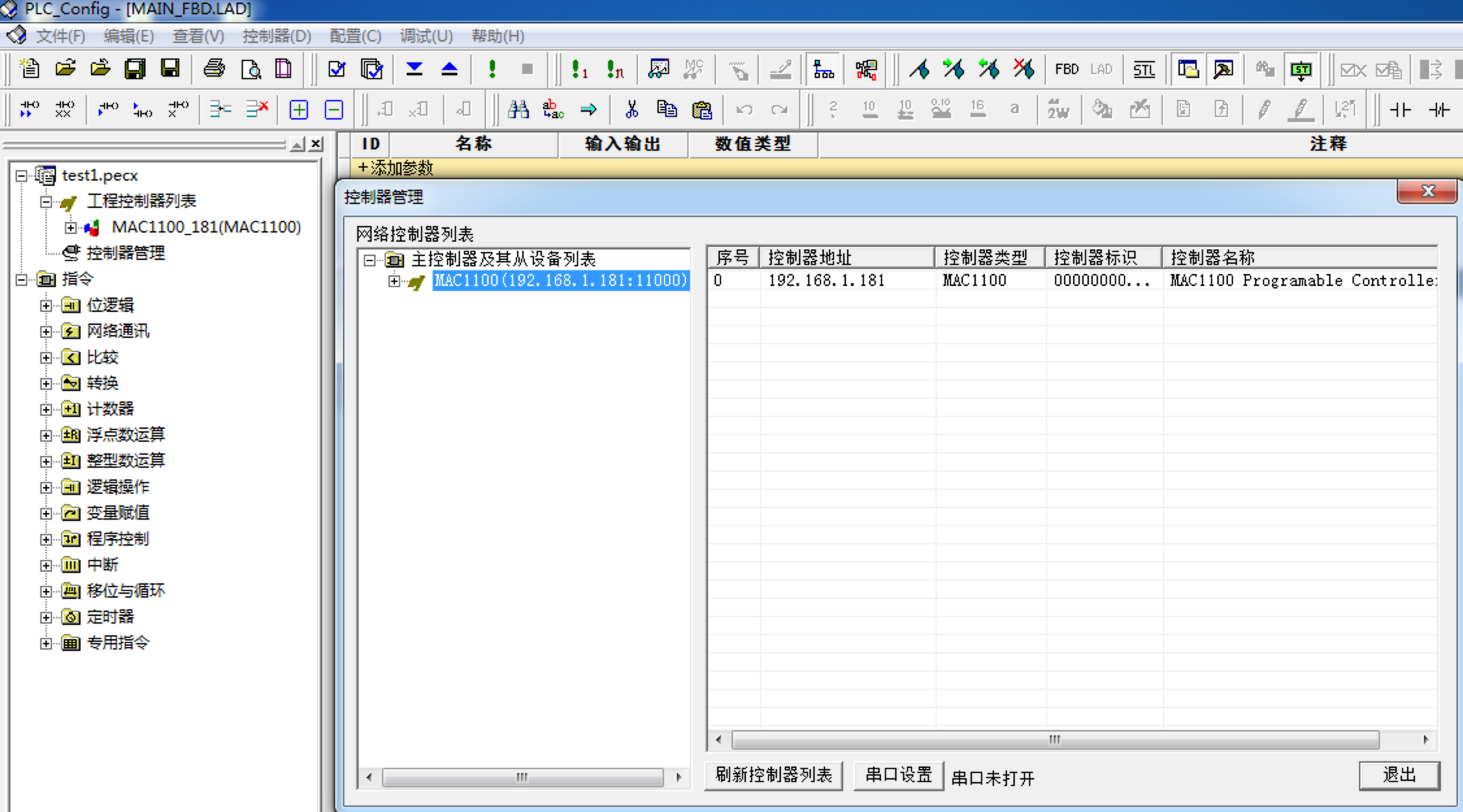
Task: Delete row icon with red X
Action: coord(257,109)
